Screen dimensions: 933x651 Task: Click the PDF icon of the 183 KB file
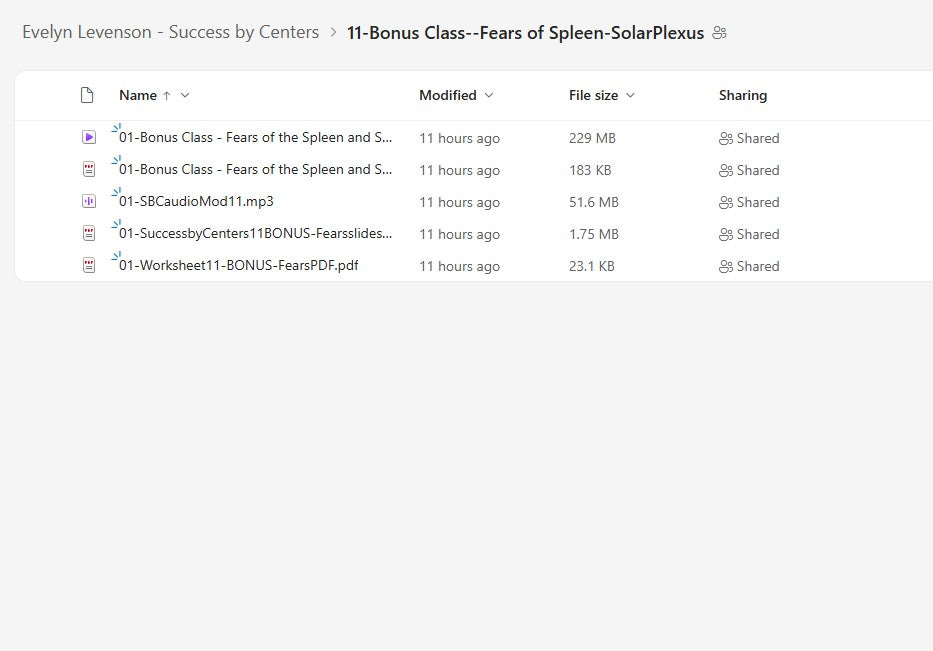89,170
